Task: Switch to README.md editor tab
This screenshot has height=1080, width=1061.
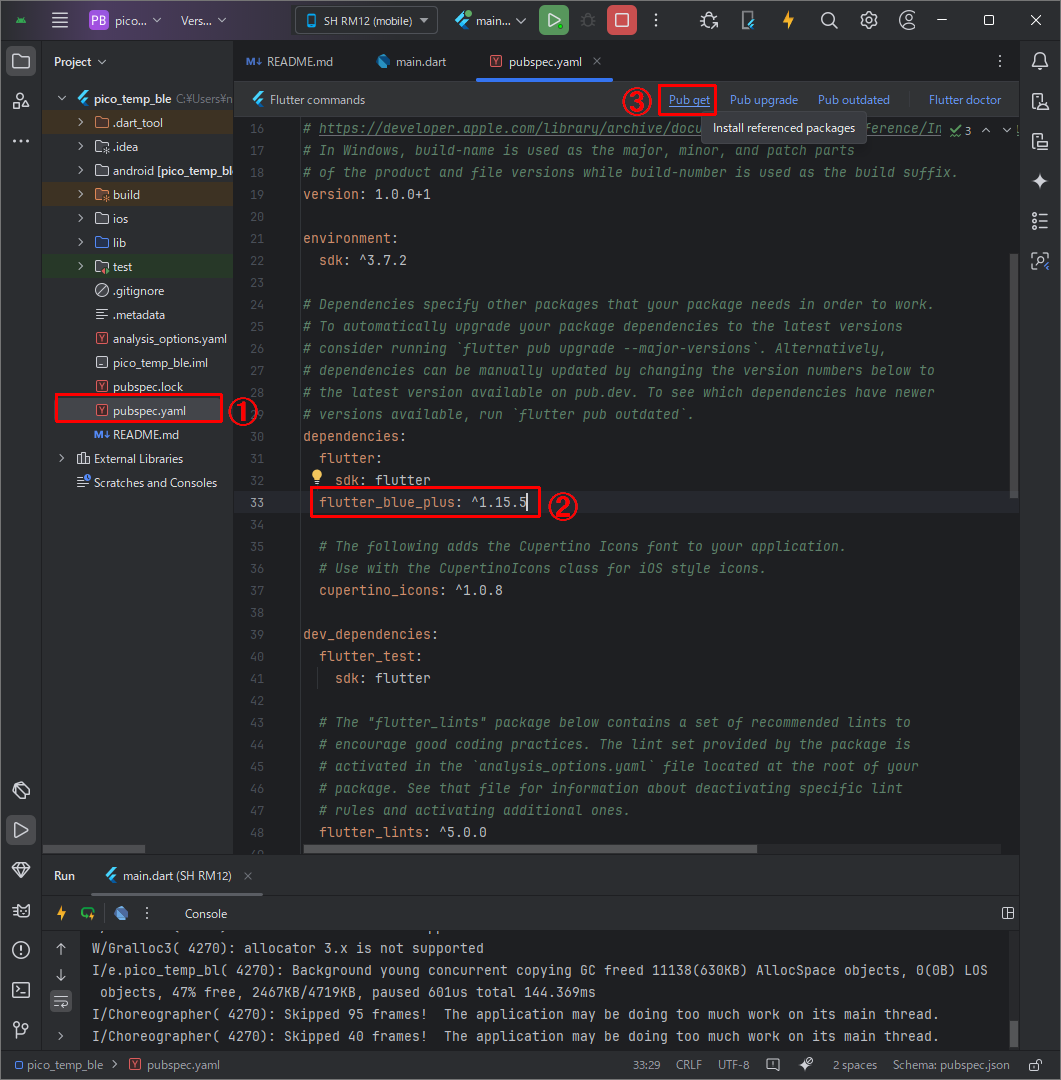Action: (289, 62)
